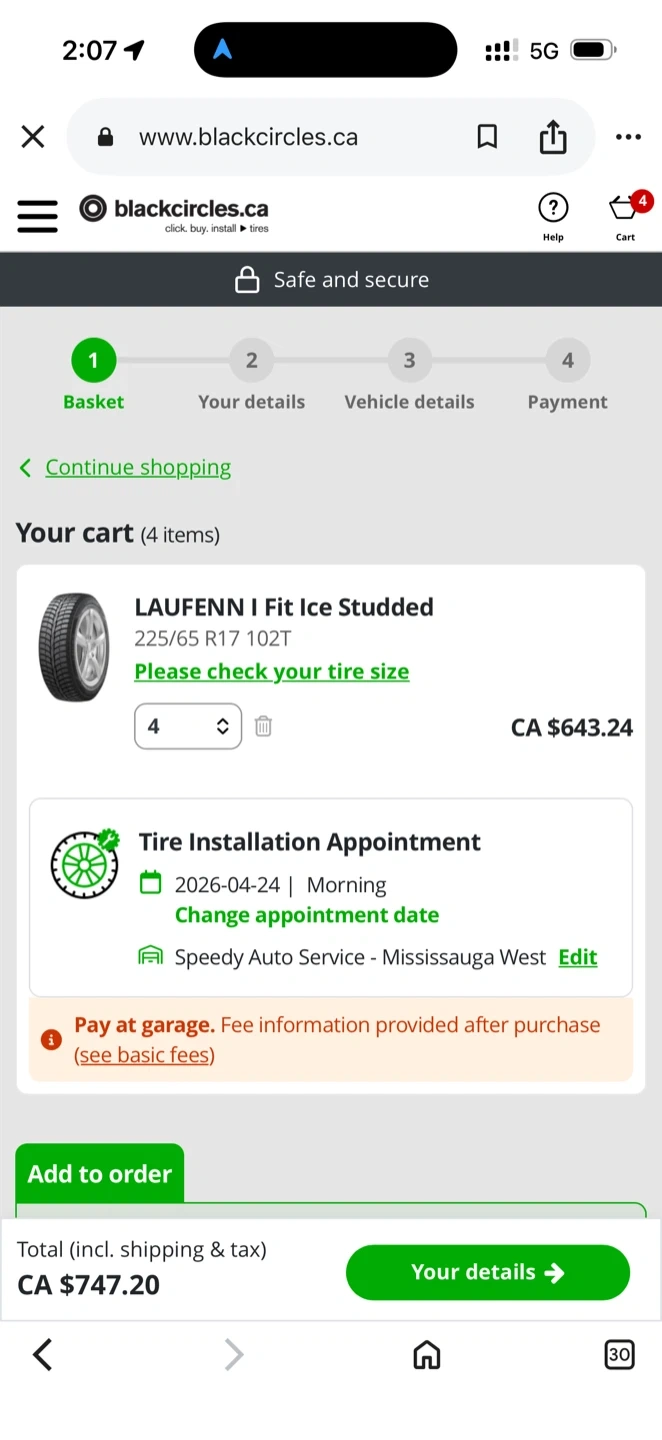Remove the tire with the trash icon
The image size is (662, 1440).
(x=263, y=727)
